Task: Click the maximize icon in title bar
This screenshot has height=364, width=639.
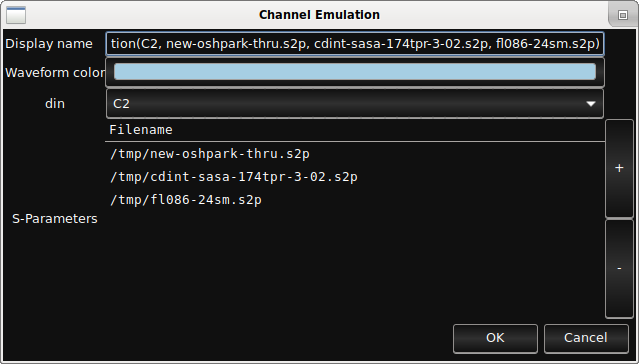Action: (622, 15)
